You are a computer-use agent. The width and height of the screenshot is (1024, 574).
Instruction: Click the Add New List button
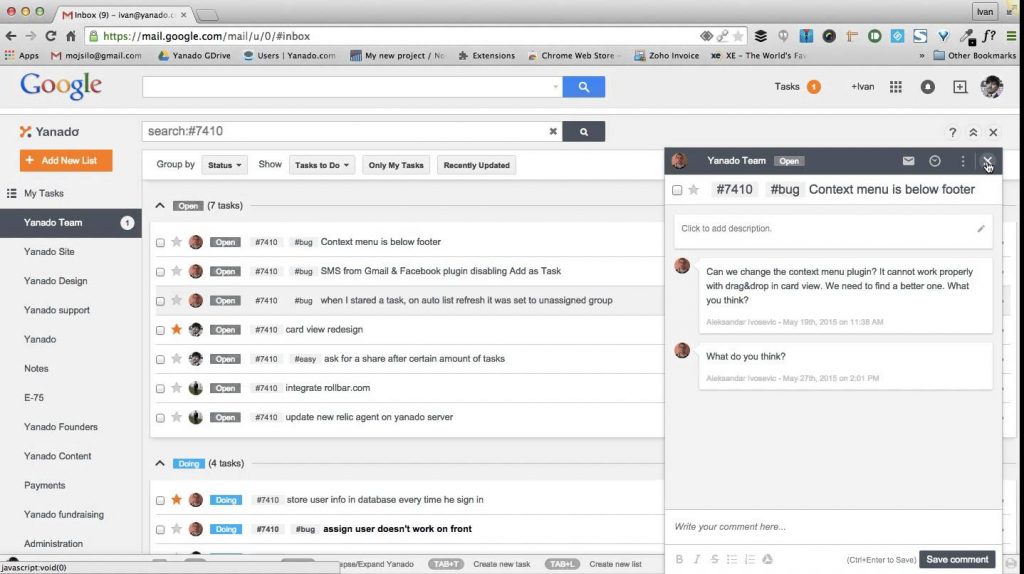click(x=66, y=161)
